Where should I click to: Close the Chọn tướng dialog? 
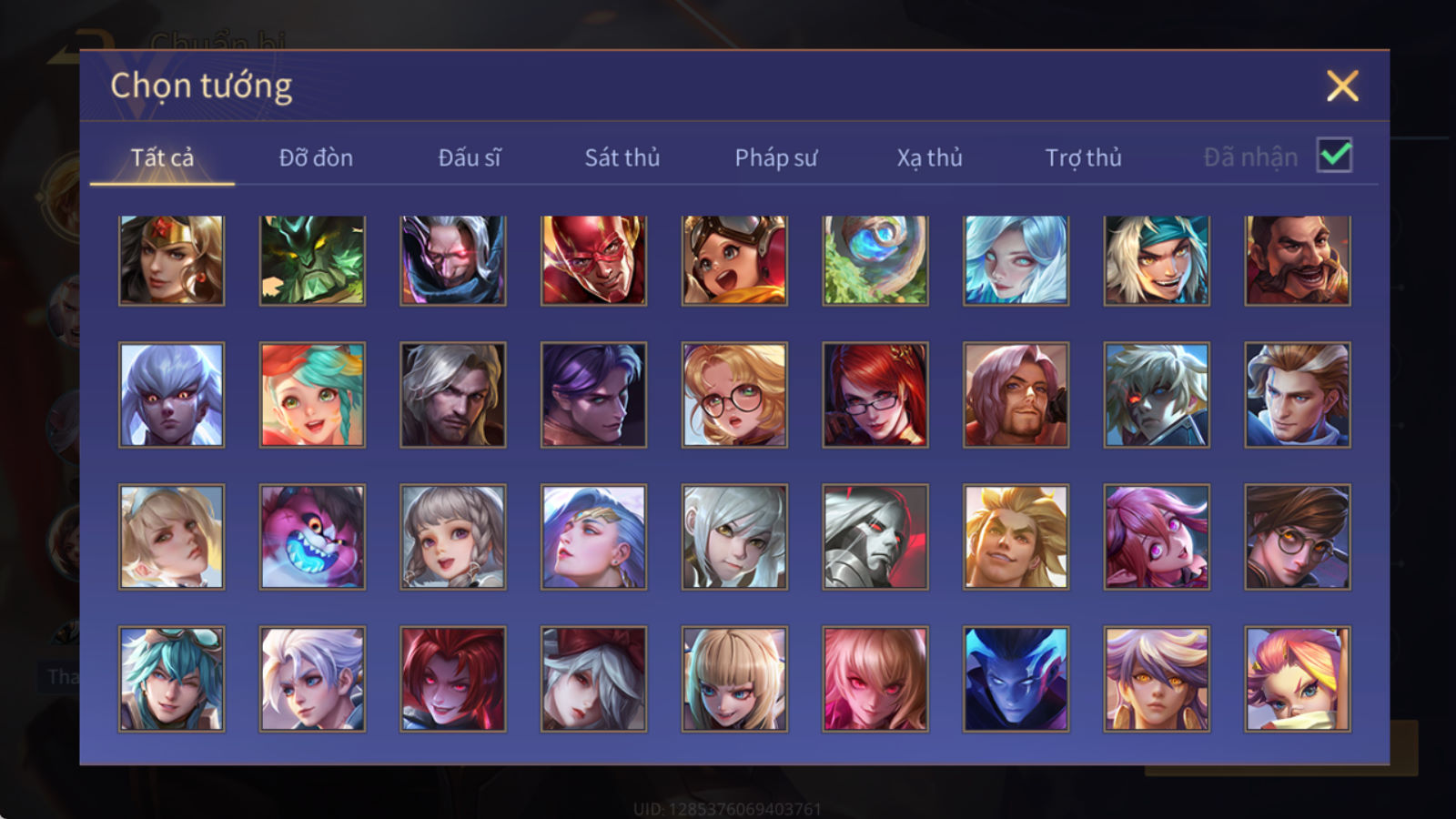pyautogui.click(x=1342, y=86)
